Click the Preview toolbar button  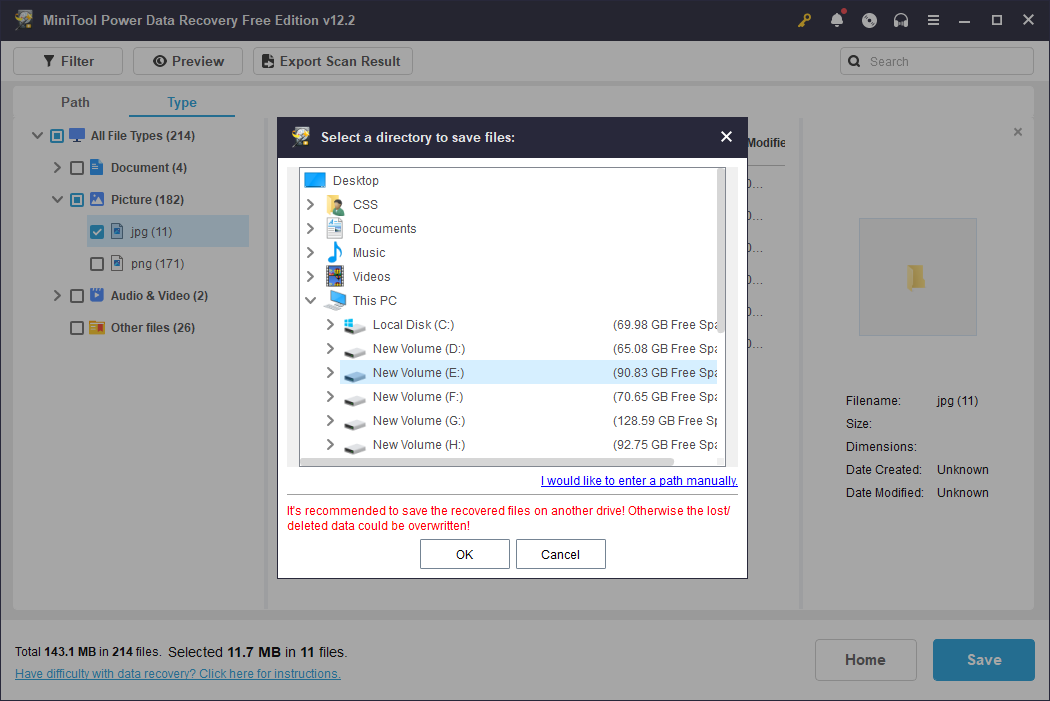click(x=188, y=61)
